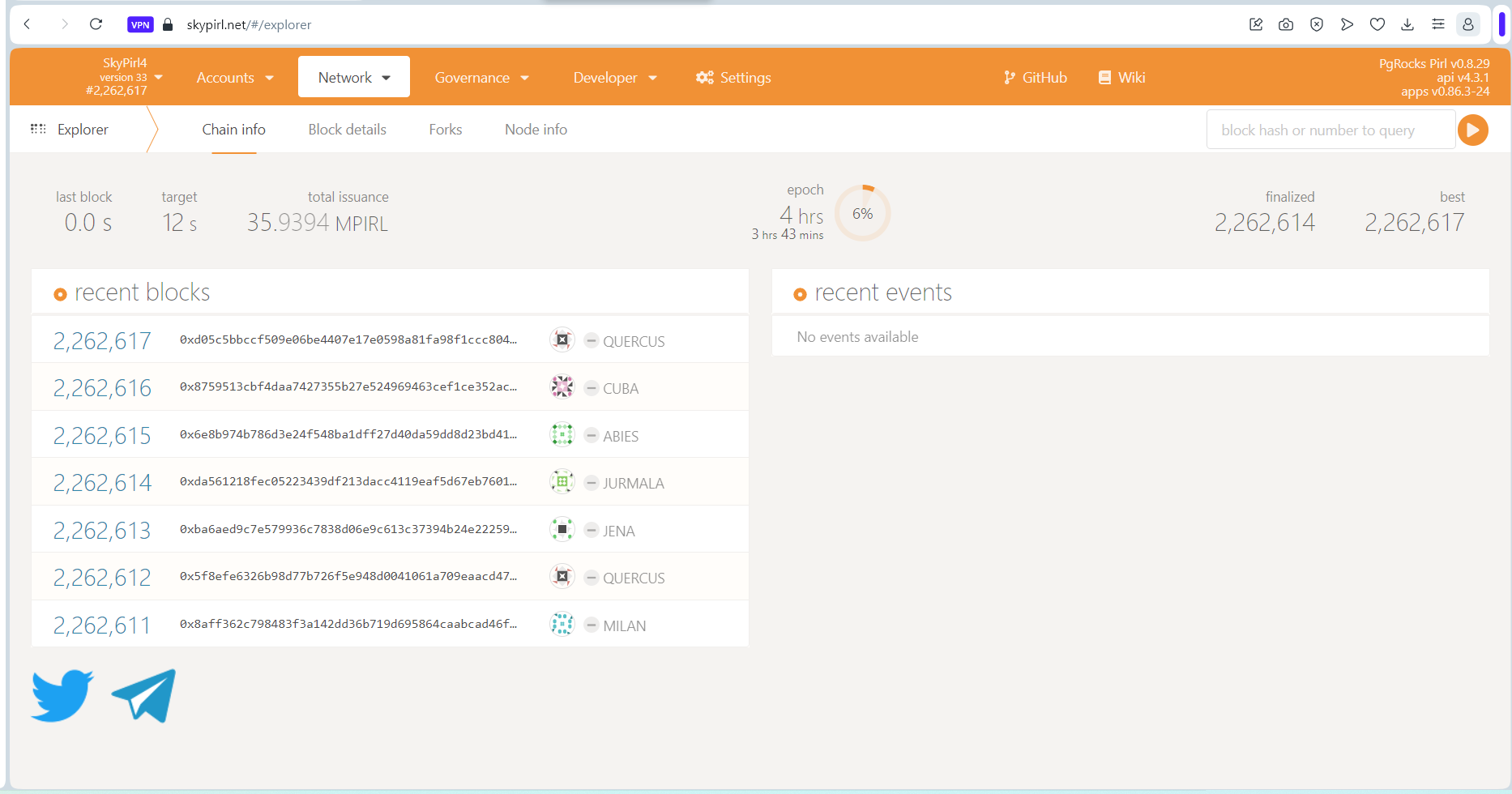Click the JURMALA validator identicon
Viewport: 1512px width, 794px height.
[562, 482]
